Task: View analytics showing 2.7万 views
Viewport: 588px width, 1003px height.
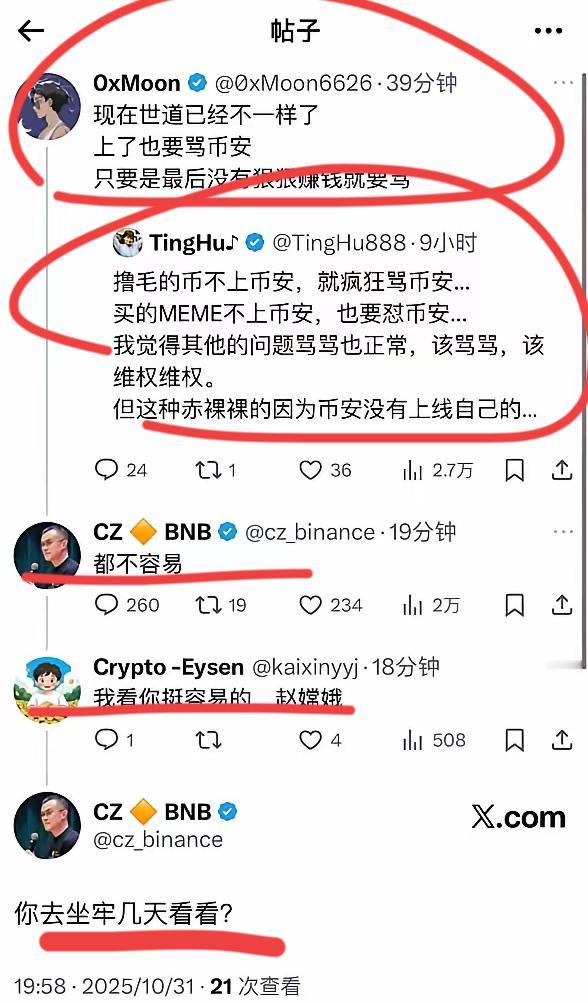Action: [x=438, y=471]
